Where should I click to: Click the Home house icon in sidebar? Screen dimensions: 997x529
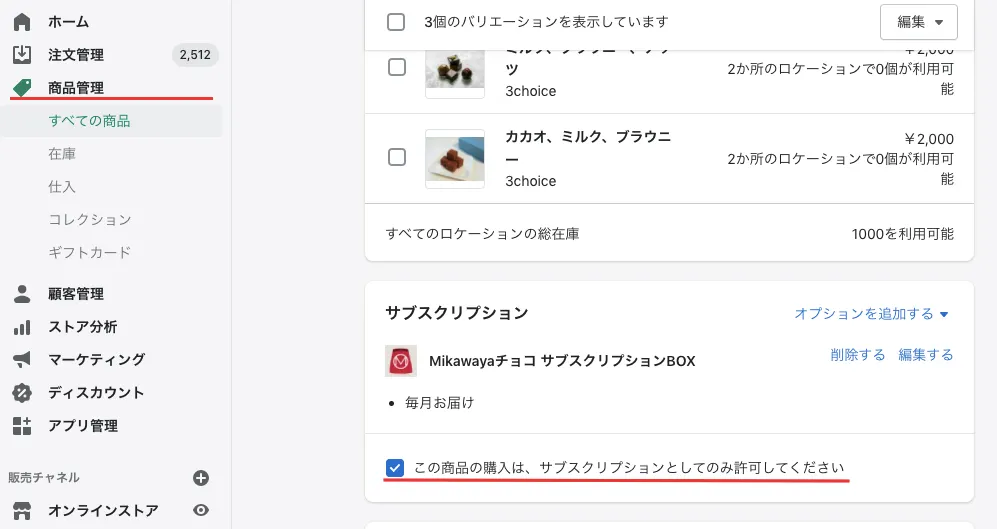pyautogui.click(x=22, y=22)
